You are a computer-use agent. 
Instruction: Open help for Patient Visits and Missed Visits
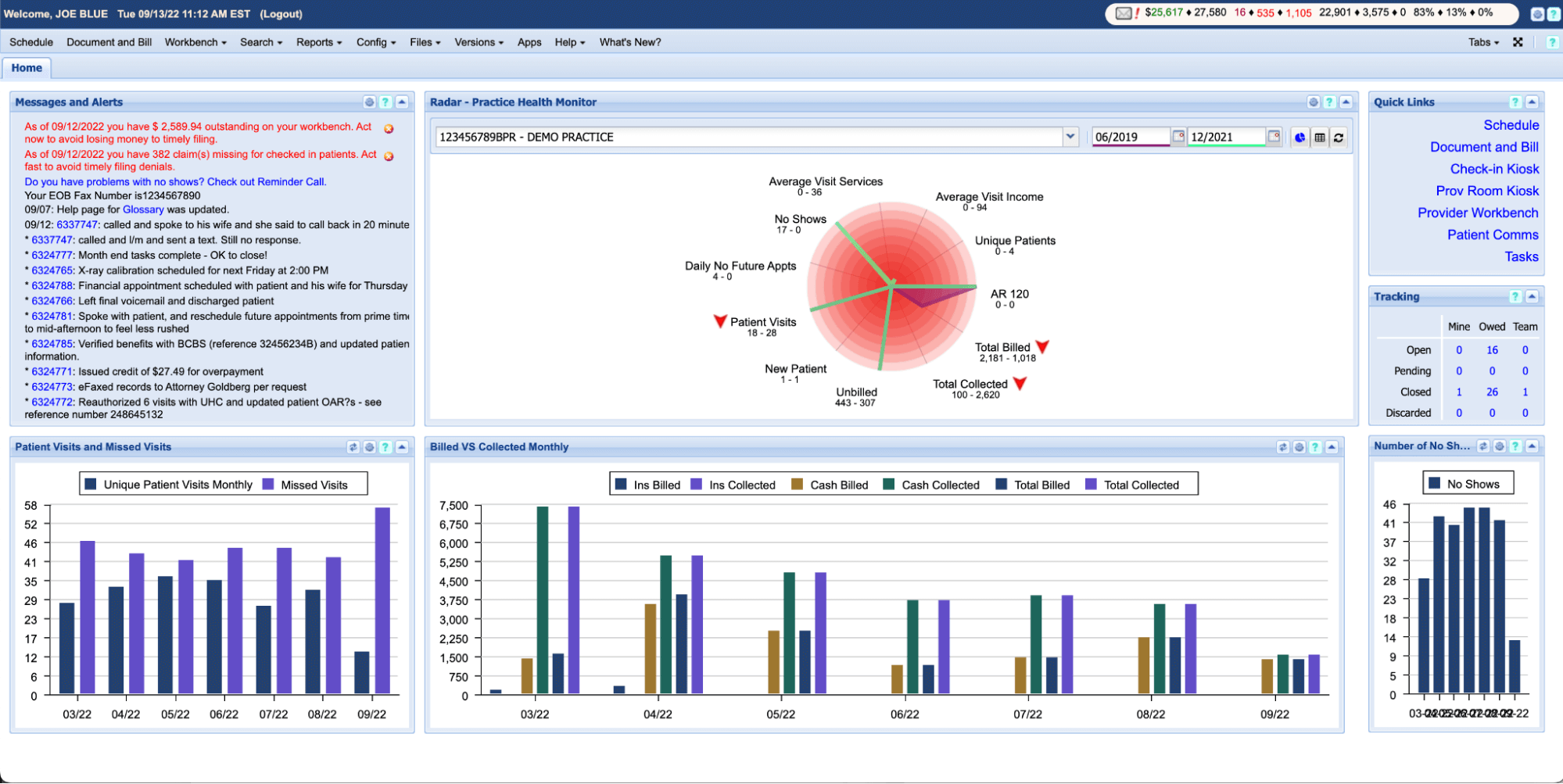click(385, 447)
